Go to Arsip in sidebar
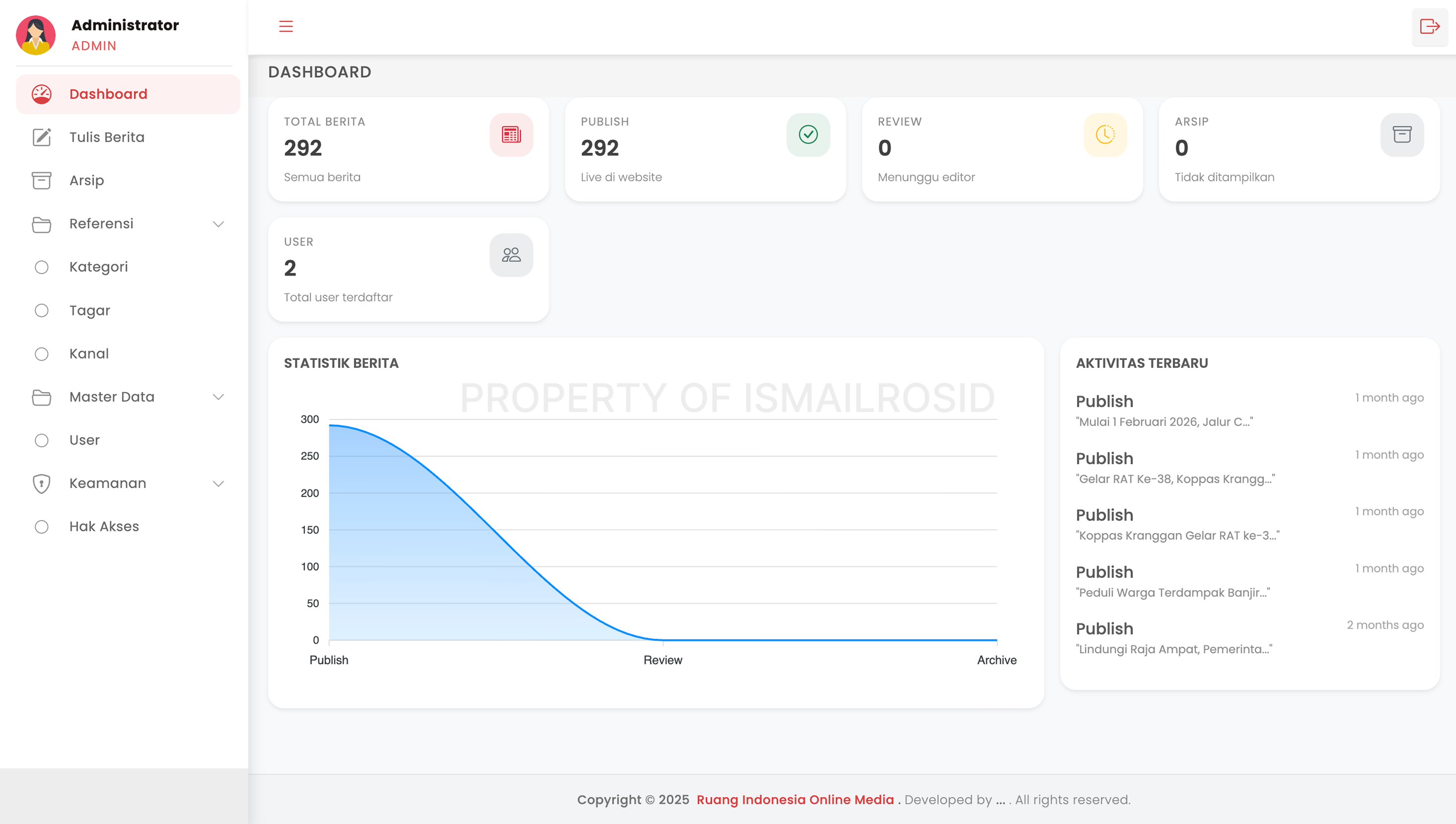The height and width of the screenshot is (824, 1456). click(x=86, y=181)
